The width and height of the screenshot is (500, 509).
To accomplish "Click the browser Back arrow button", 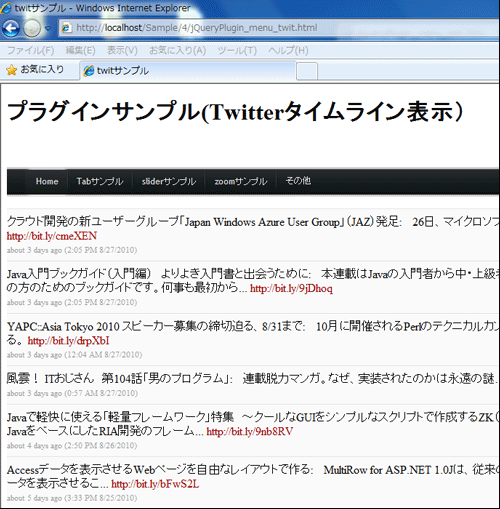I will pyautogui.click(x=11, y=28).
